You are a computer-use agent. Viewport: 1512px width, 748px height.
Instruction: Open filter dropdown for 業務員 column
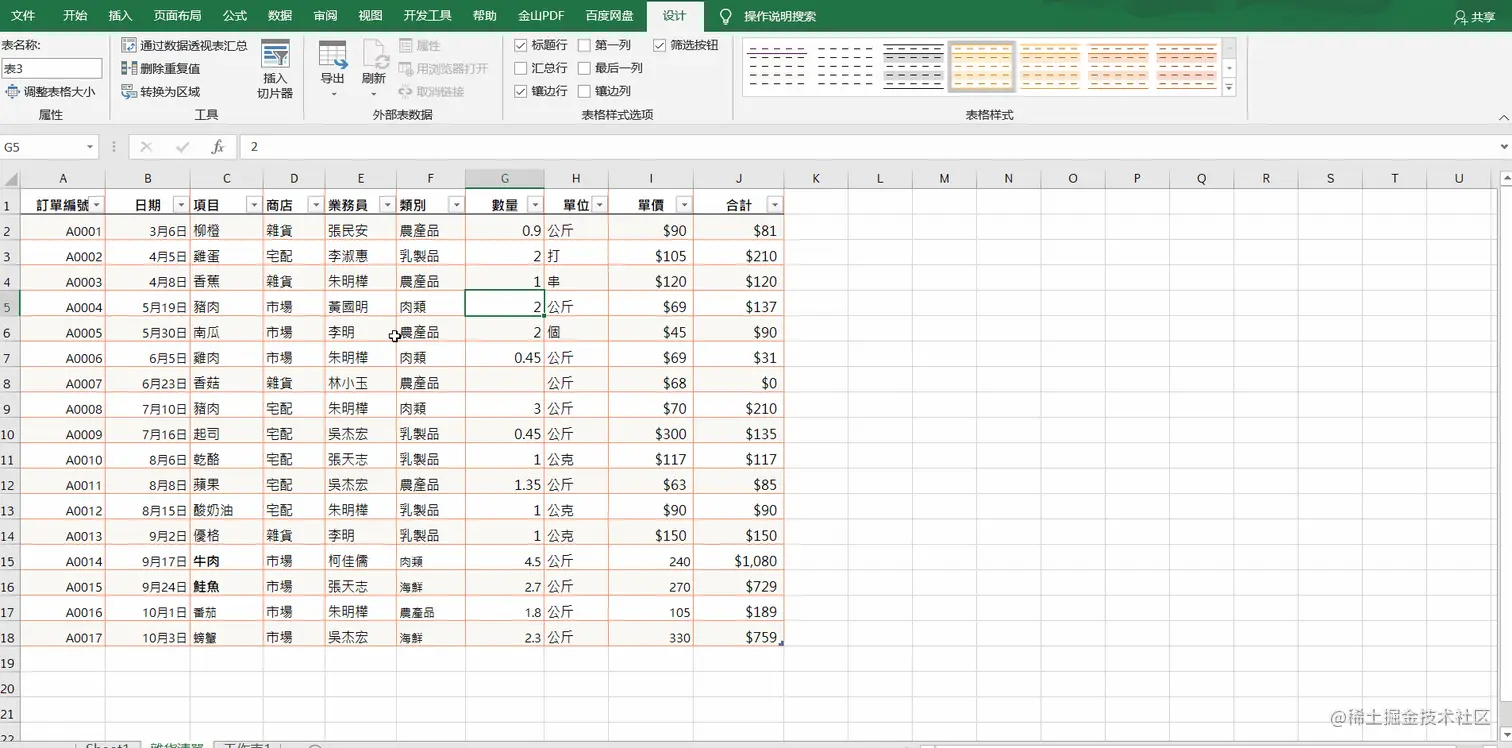pos(387,205)
